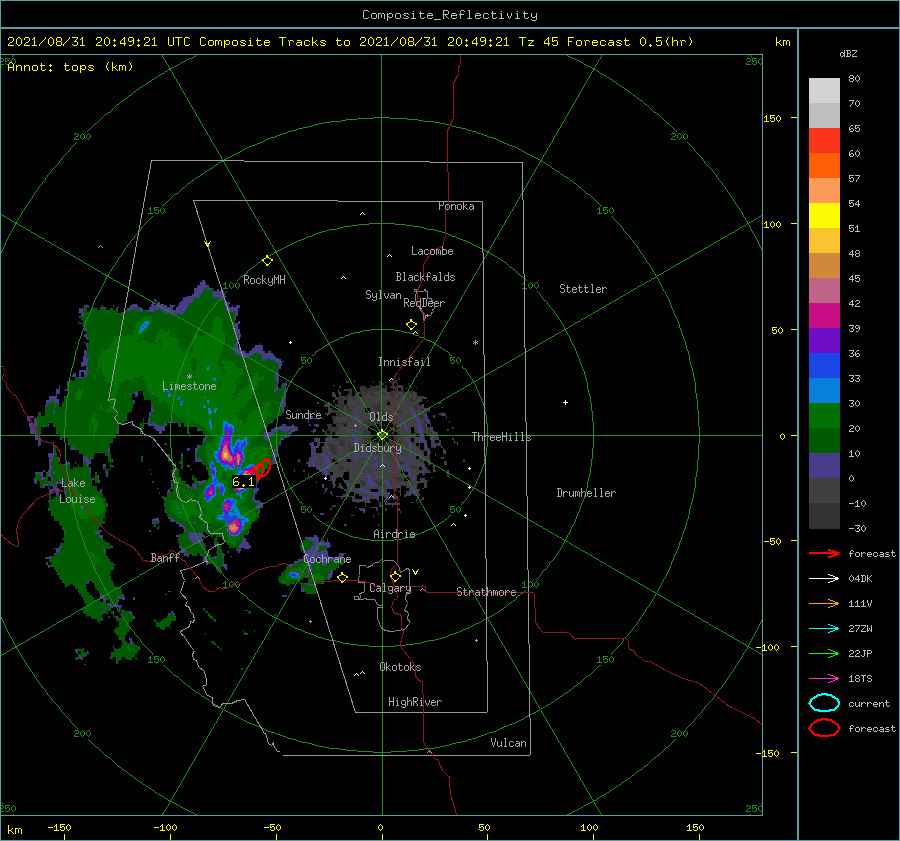Screen dimensions: 900x841
Task: Select the yellow 51-54 dBZ swatch
Action: [x=824, y=216]
